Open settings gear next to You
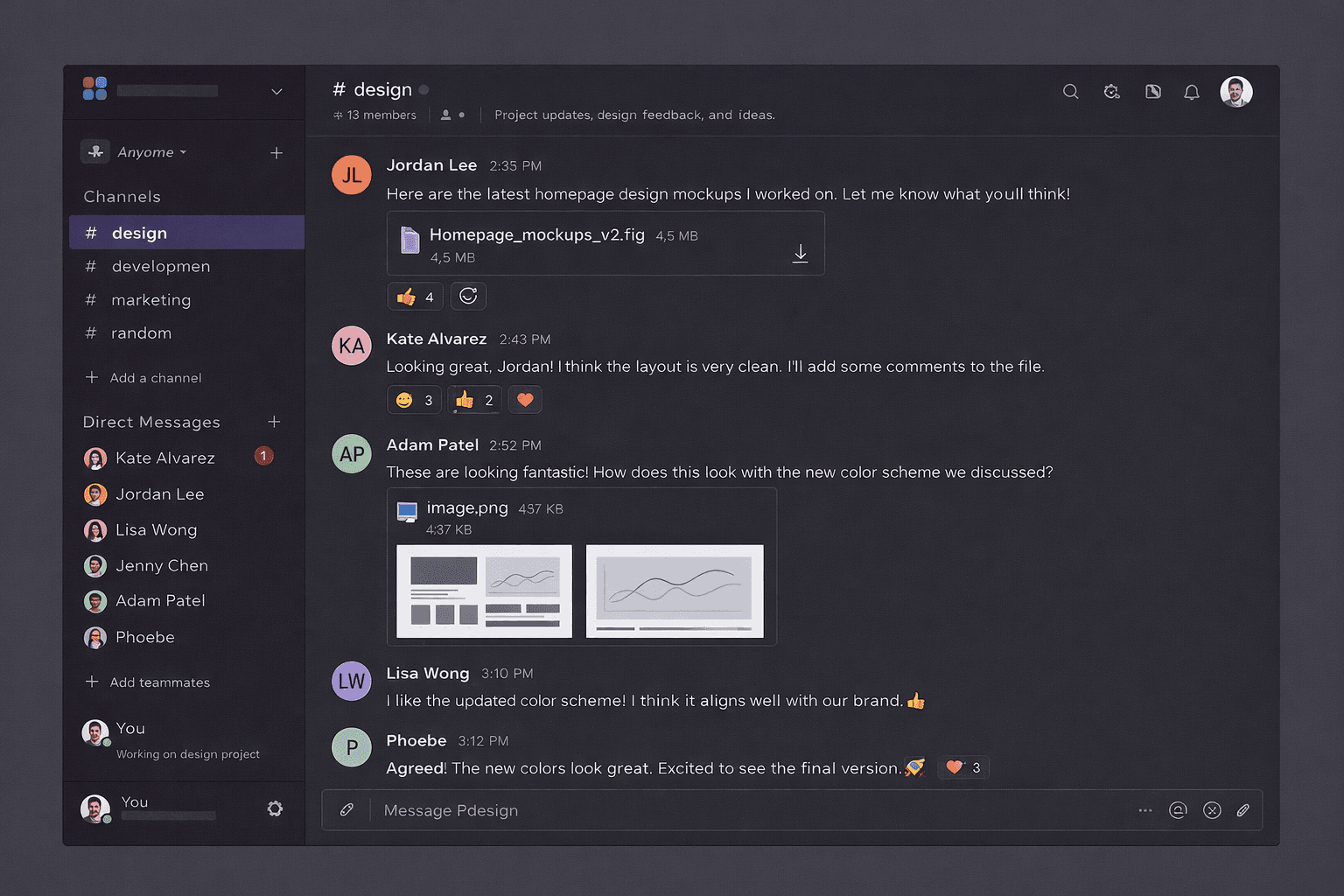The width and height of the screenshot is (1344, 896). [275, 808]
